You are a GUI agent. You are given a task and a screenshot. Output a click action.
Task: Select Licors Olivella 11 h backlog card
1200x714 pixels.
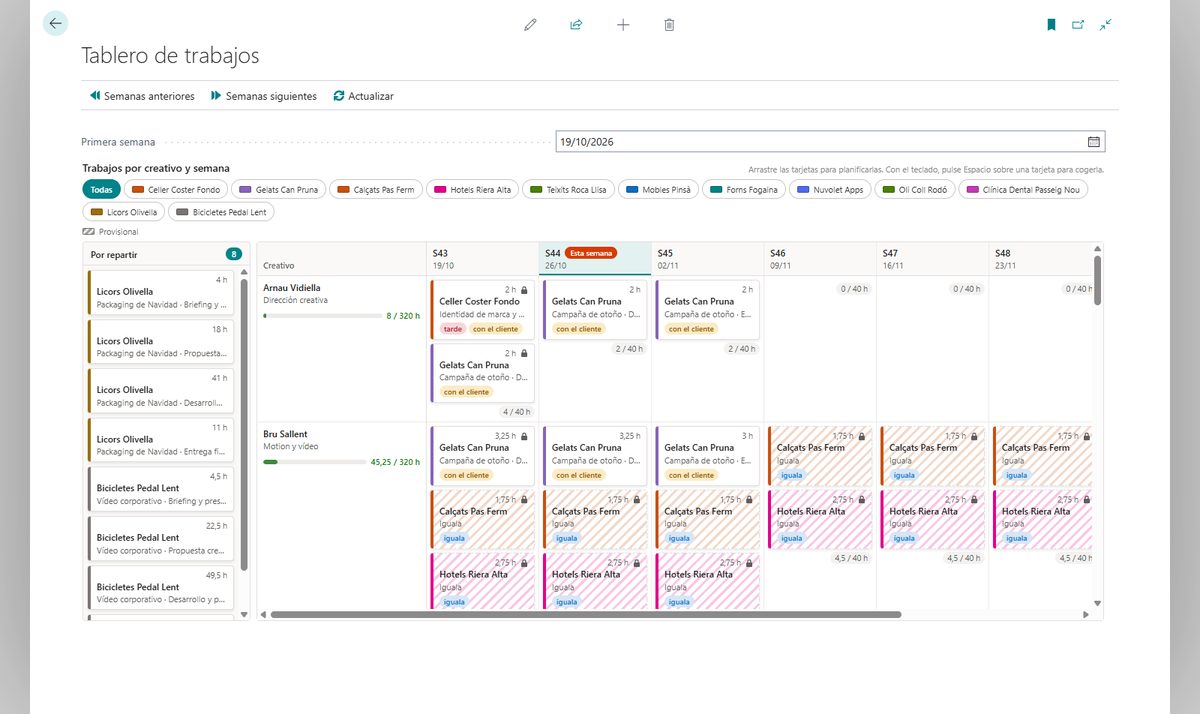click(160, 440)
